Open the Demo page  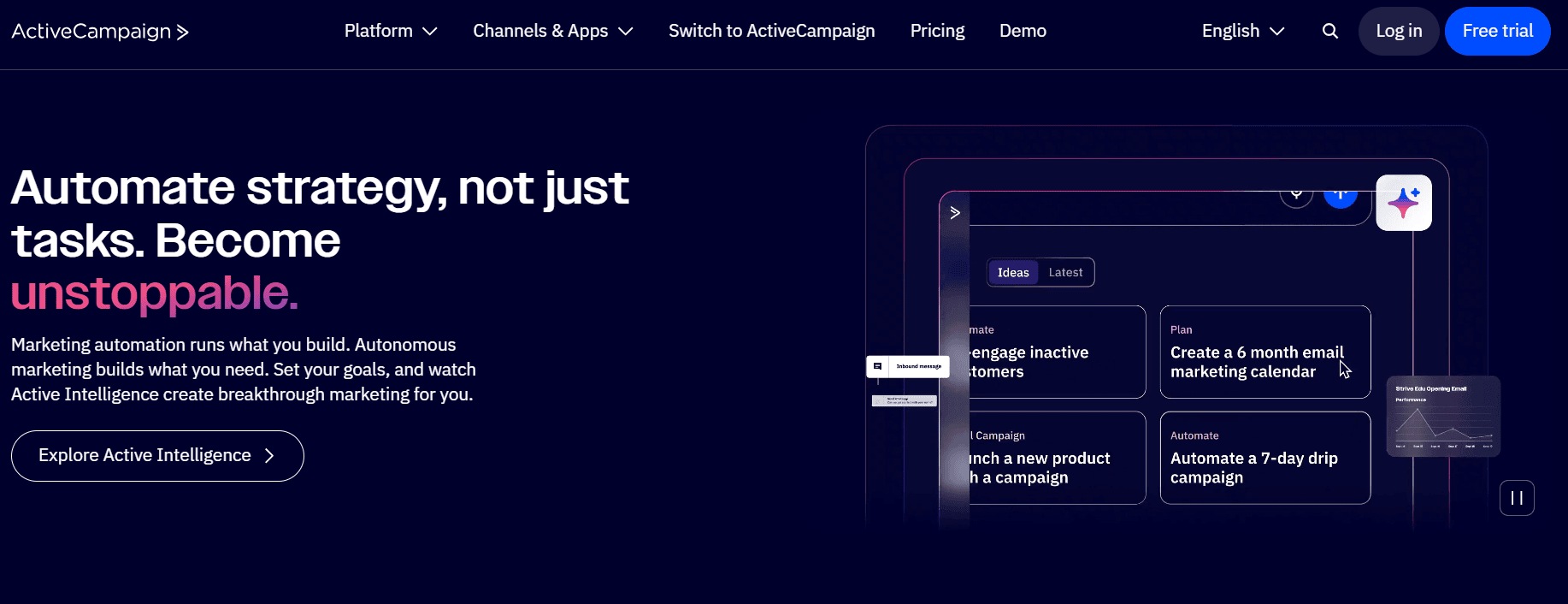[1023, 31]
